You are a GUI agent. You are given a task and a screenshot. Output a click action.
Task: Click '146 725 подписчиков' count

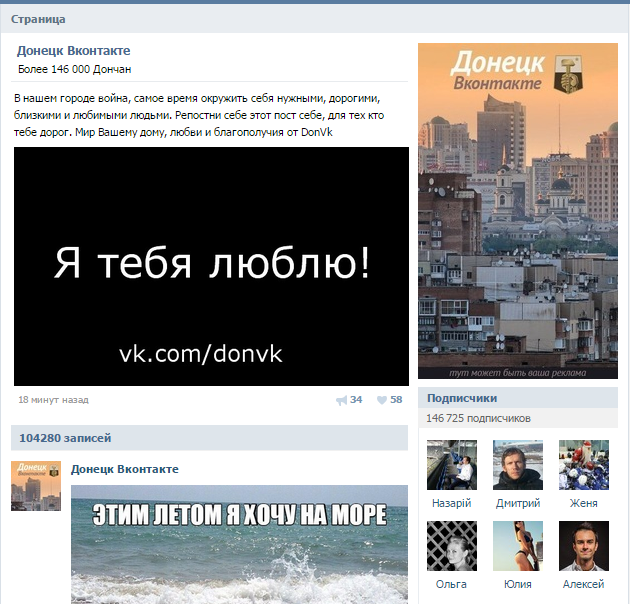(x=478, y=418)
